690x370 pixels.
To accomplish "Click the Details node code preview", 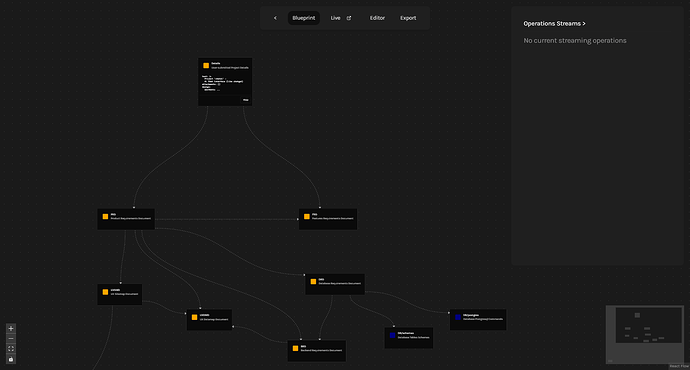I will pos(223,83).
